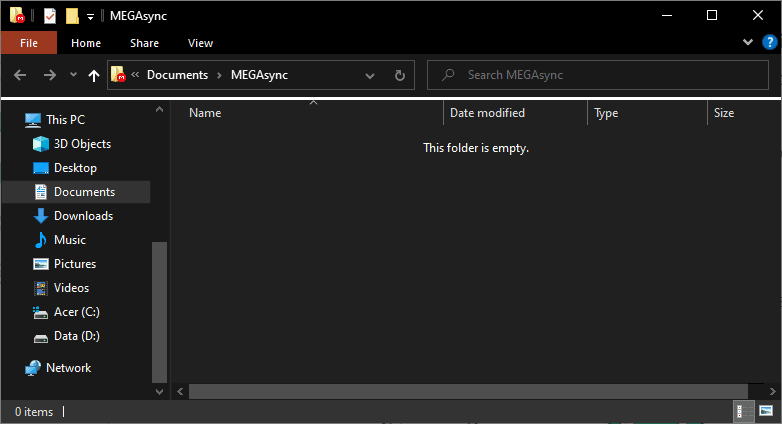The image size is (782, 424).
Task: Expand the ribbon with the chevron
Action: click(748, 42)
